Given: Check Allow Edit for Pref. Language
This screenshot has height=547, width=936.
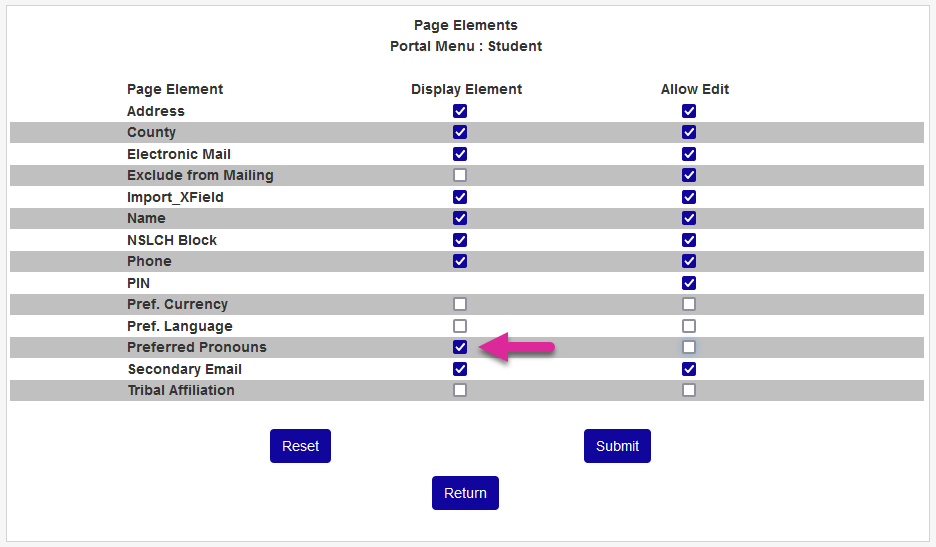Looking at the screenshot, I should (x=689, y=326).
